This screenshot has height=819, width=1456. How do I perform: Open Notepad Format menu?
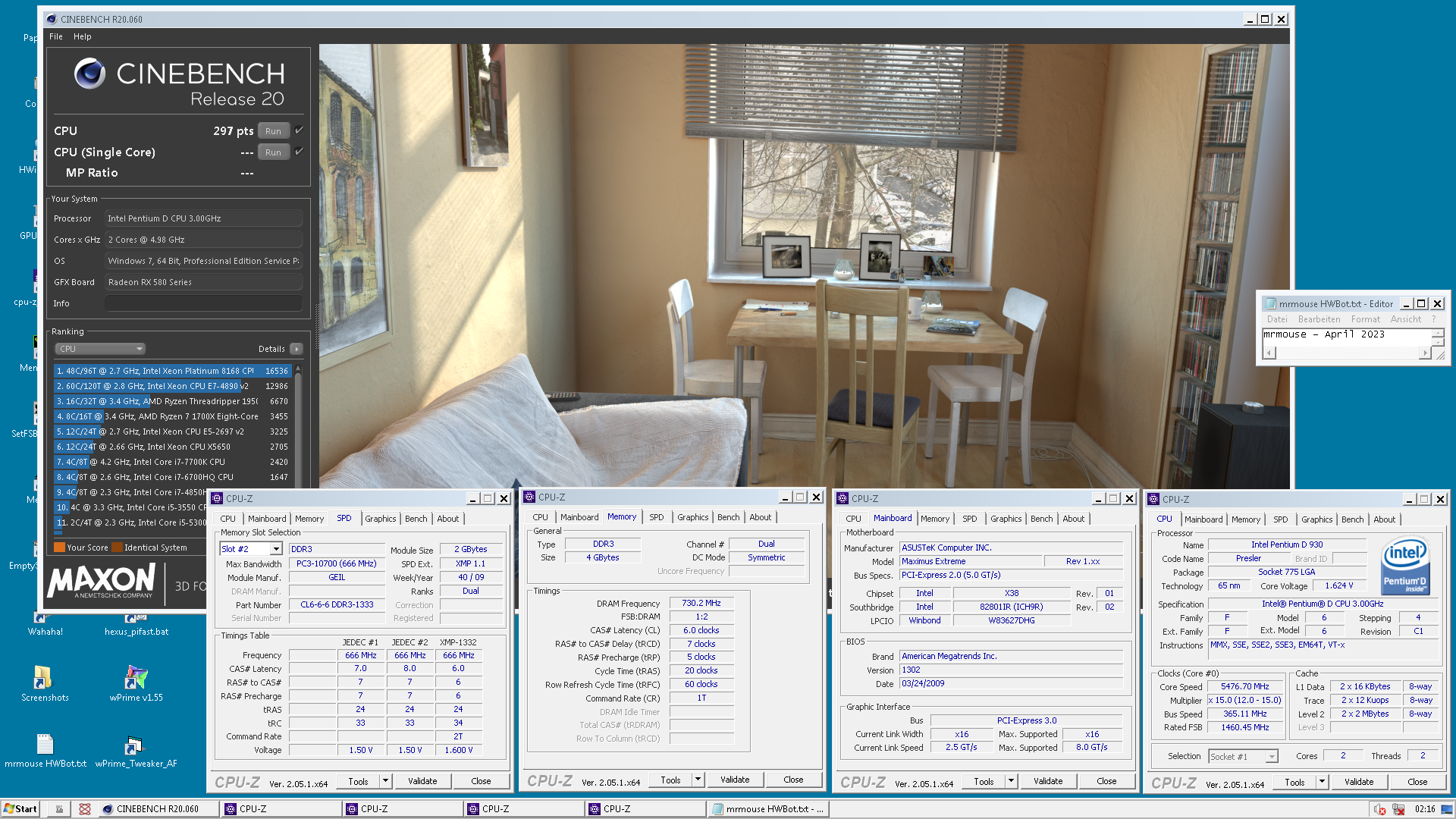point(1366,319)
